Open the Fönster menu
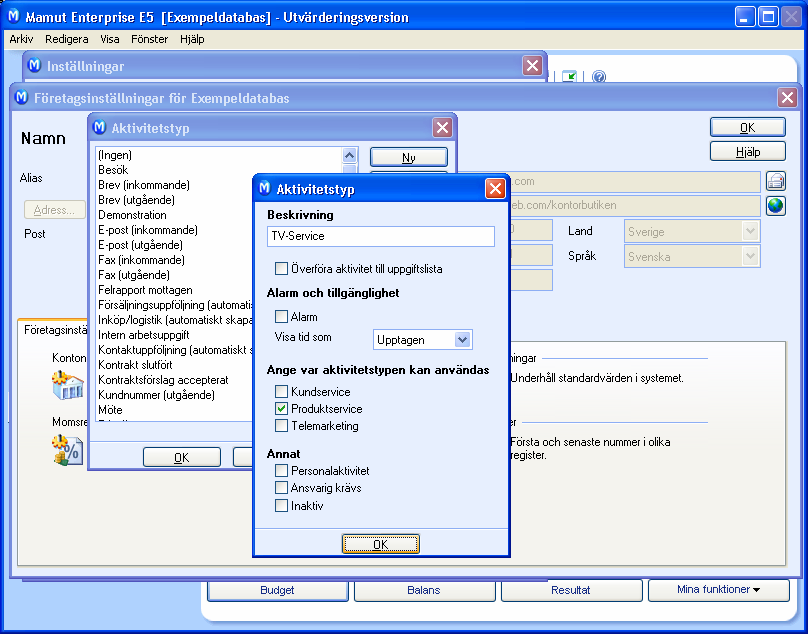Screen dimensions: 808x634 [x=149, y=39]
